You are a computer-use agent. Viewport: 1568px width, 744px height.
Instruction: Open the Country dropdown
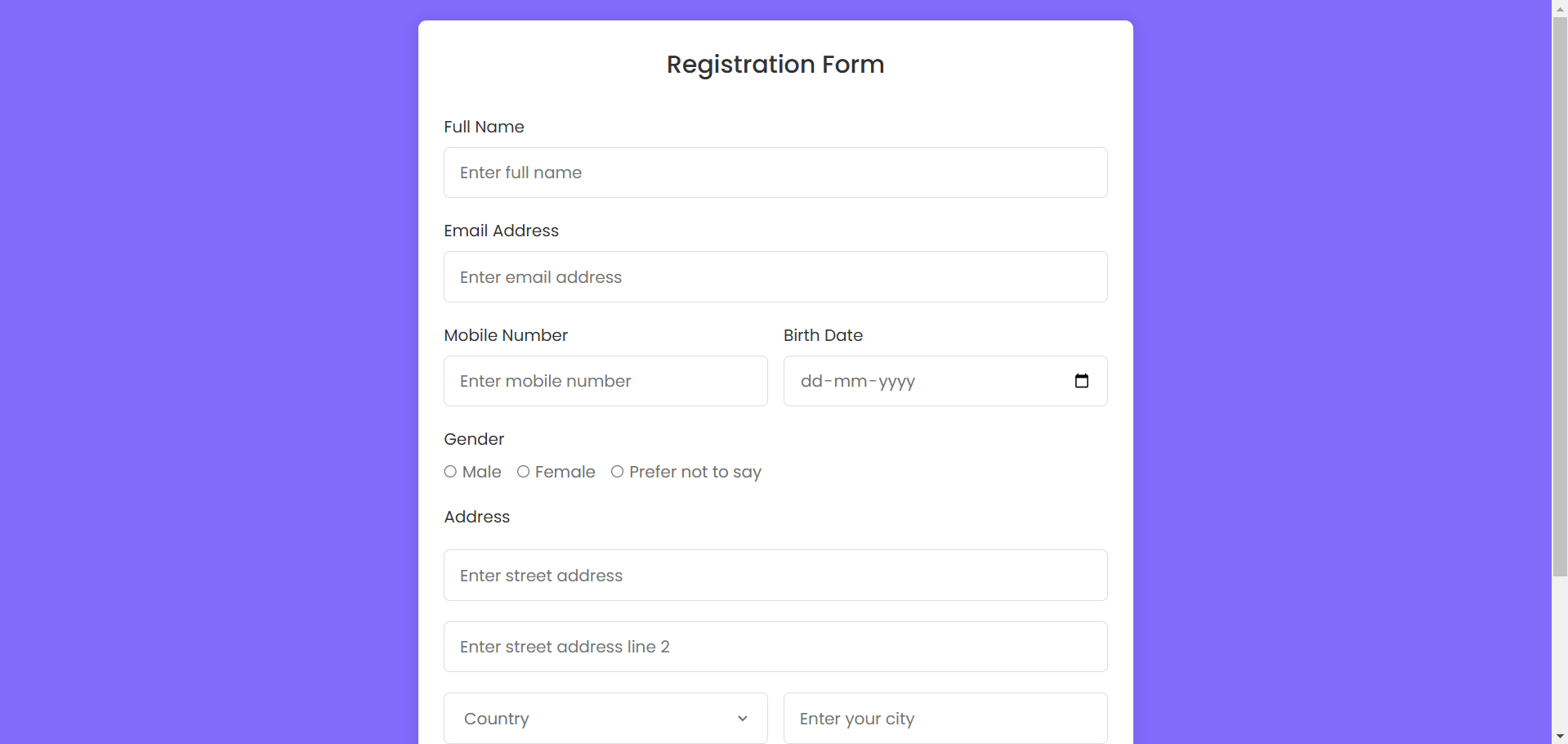pyautogui.click(x=605, y=719)
